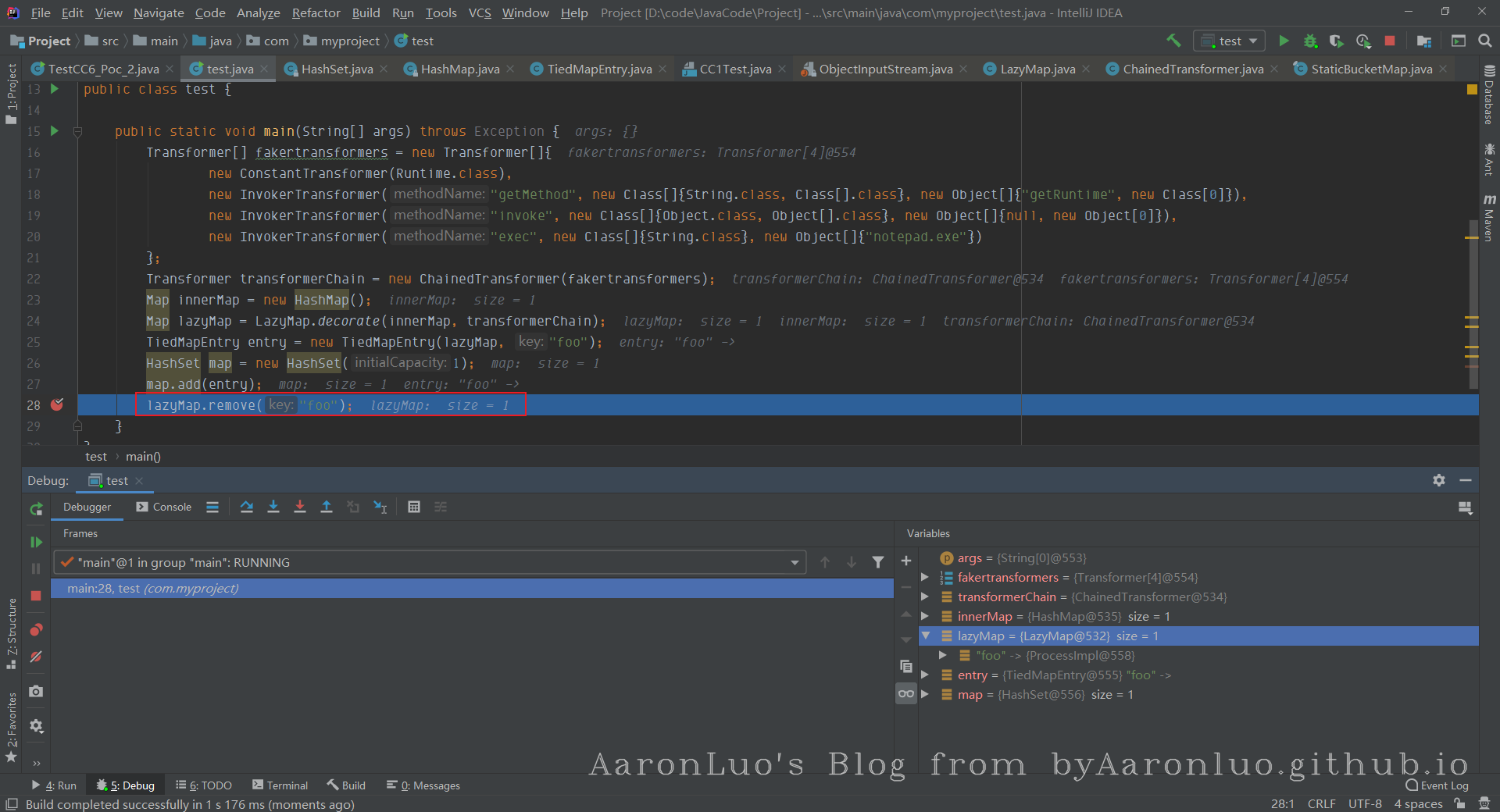Toggle Mute Breakpoints in debug sidebar

36,657
